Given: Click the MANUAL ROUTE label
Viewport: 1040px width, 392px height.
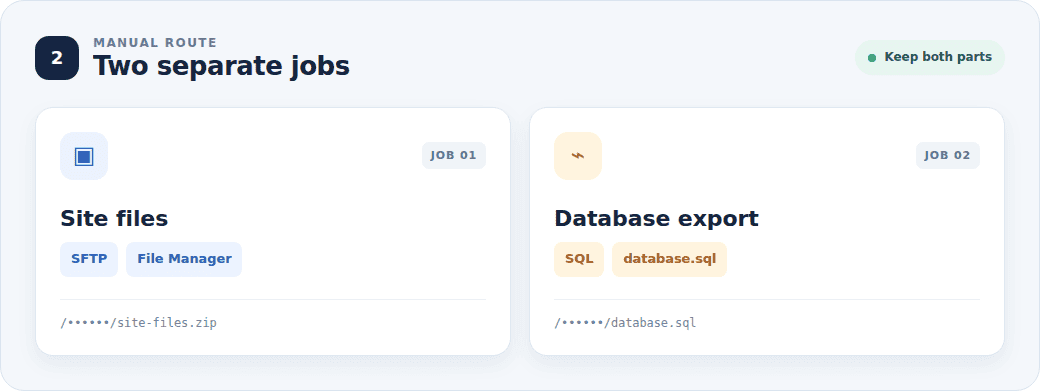Looking at the screenshot, I should [x=155, y=43].
